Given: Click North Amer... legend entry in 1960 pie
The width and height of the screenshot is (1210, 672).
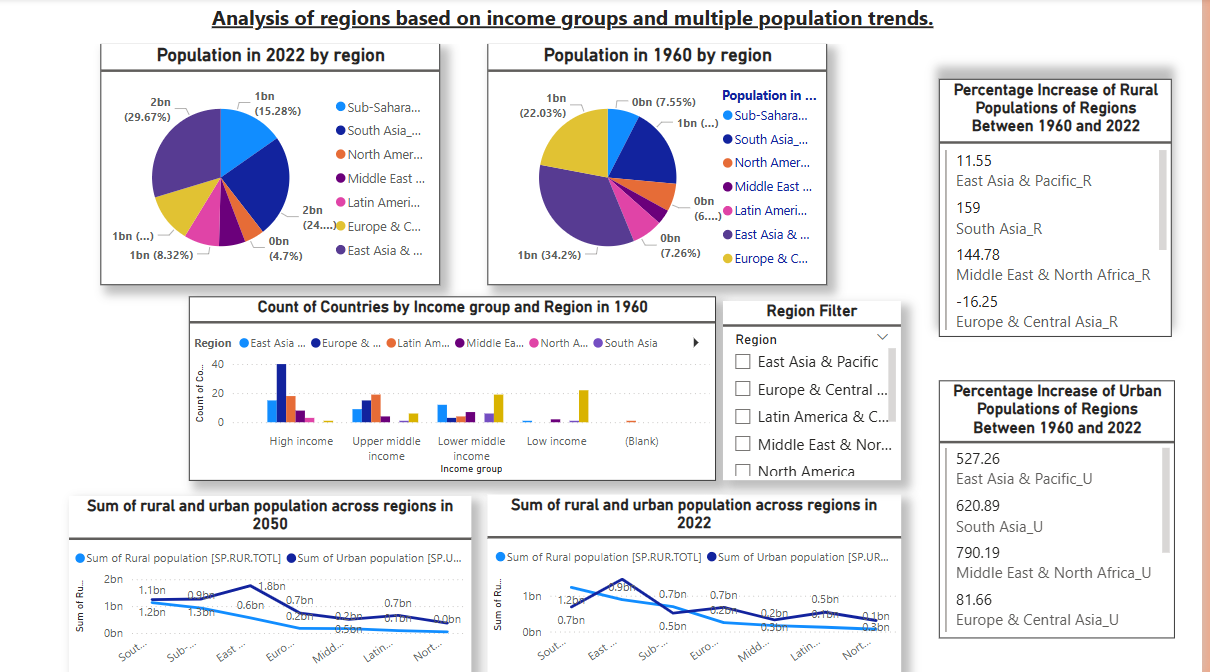Looking at the screenshot, I should click(766, 163).
